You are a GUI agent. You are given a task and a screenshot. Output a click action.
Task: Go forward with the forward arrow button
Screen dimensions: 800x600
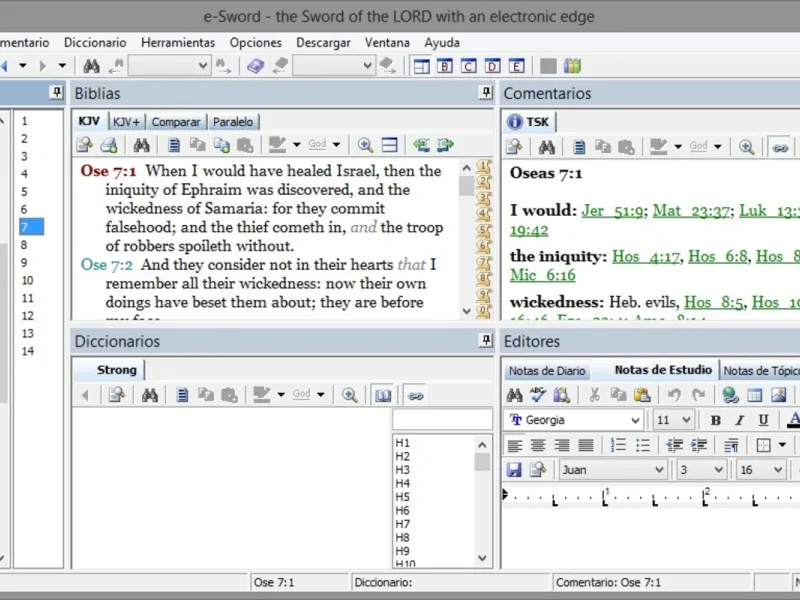coord(43,66)
